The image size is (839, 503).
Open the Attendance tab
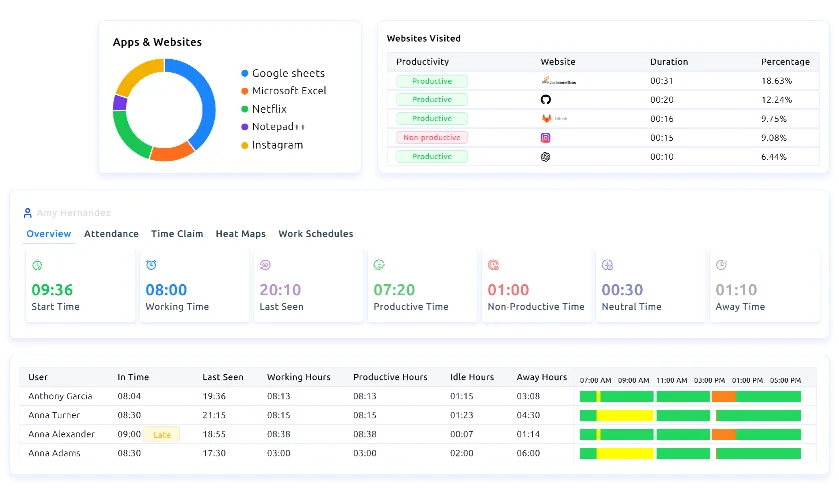click(x=111, y=234)
